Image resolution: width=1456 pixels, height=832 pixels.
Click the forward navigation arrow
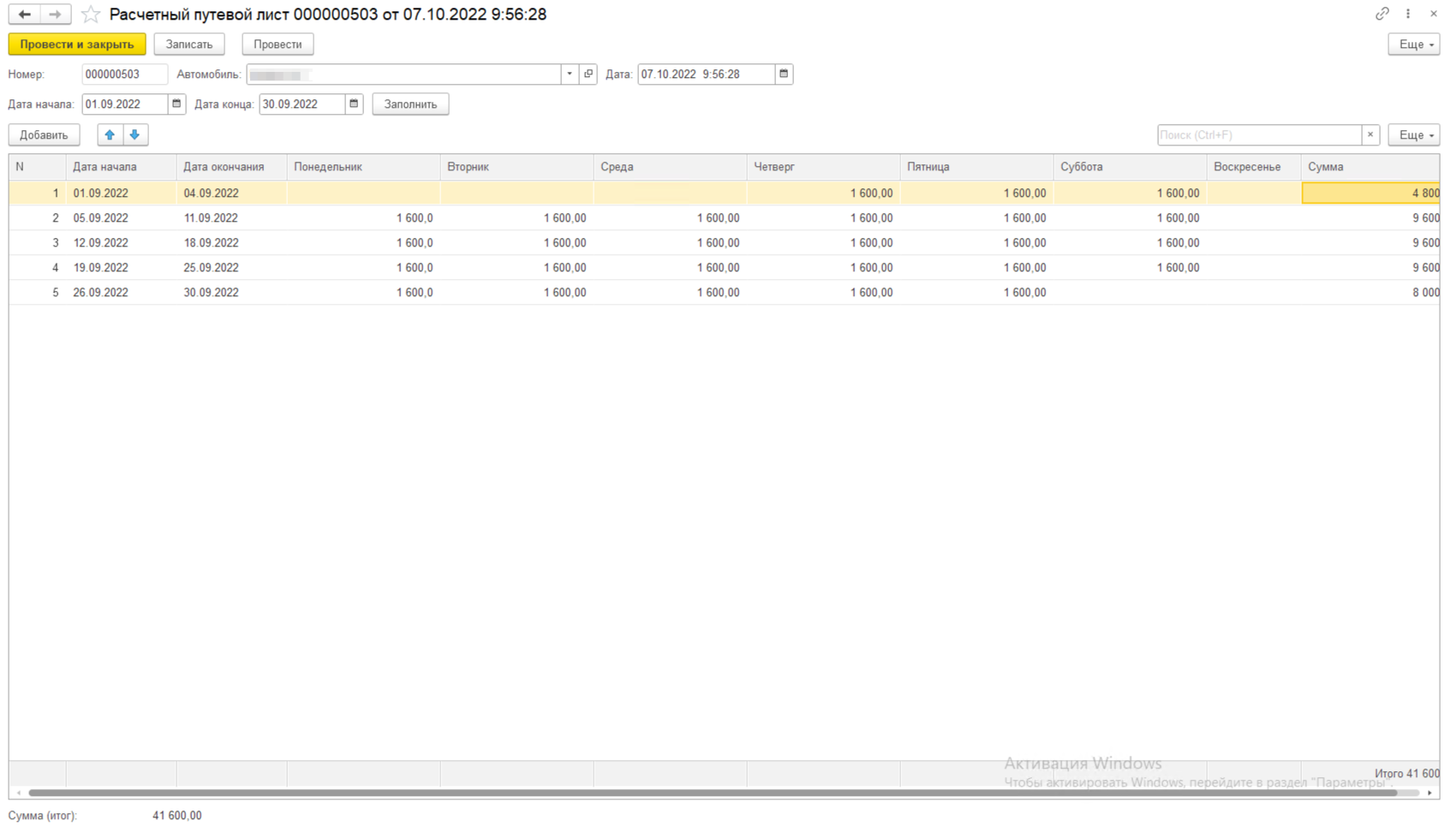[55, 15]
